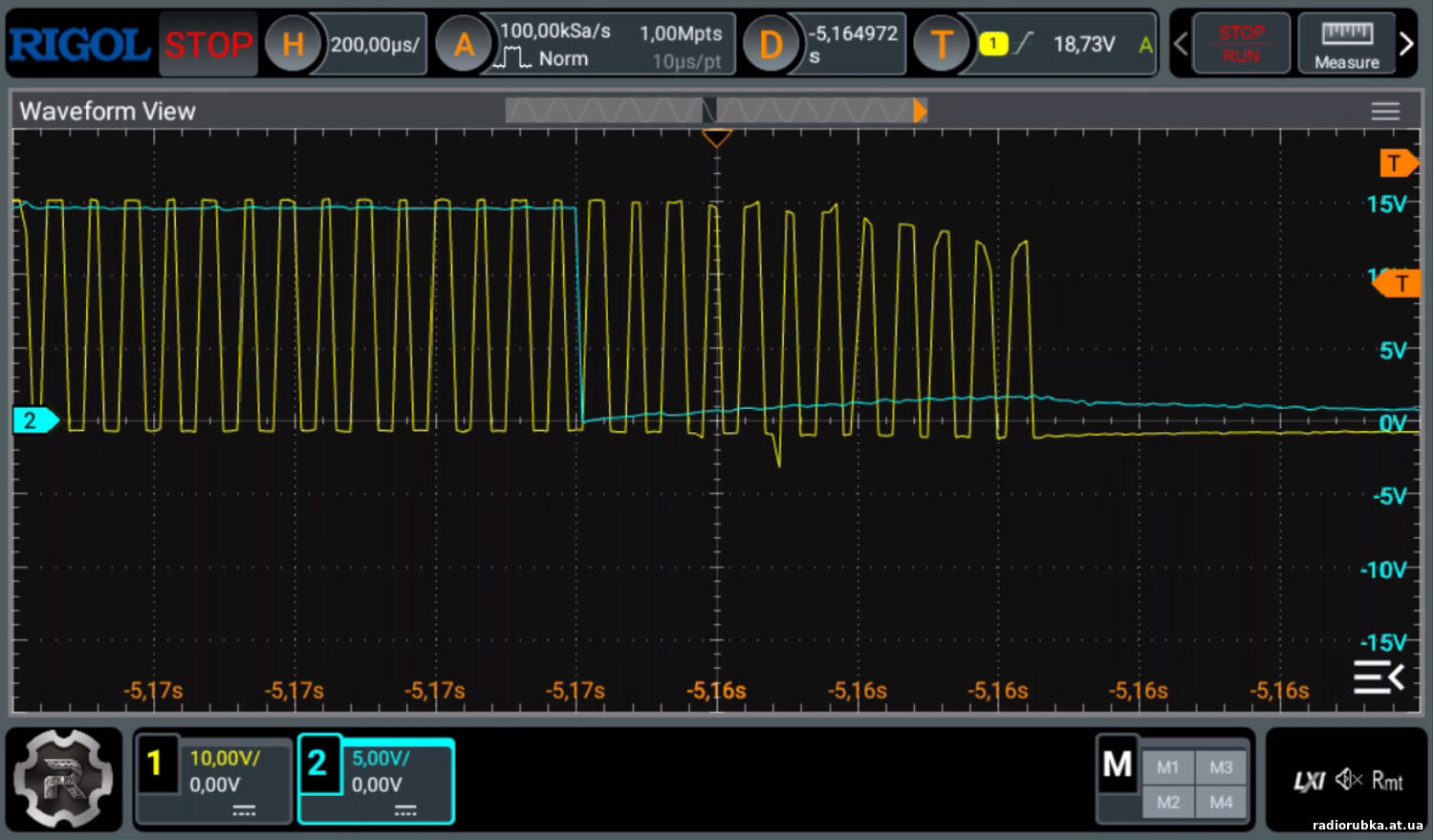Click the waveform memory position bar
1434x840 pixels.
(715, 111)
